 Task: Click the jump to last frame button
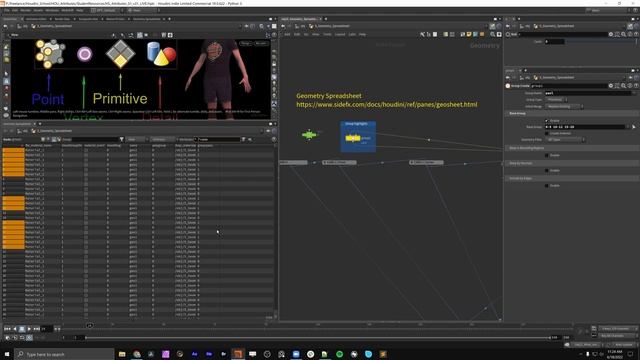click(37, 329)
